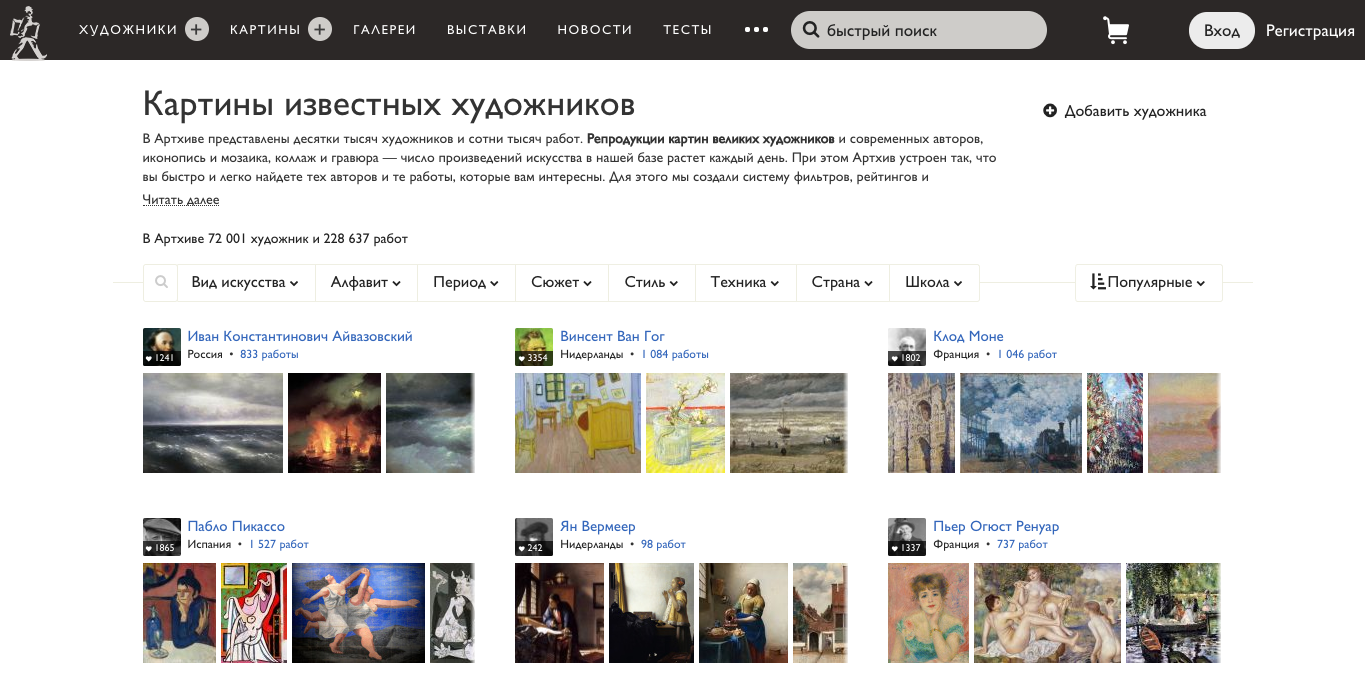This screenshot has height=699, width=1365.
Task: Open Пьер Огюст Ренуар page
Action: pos(996,526)
